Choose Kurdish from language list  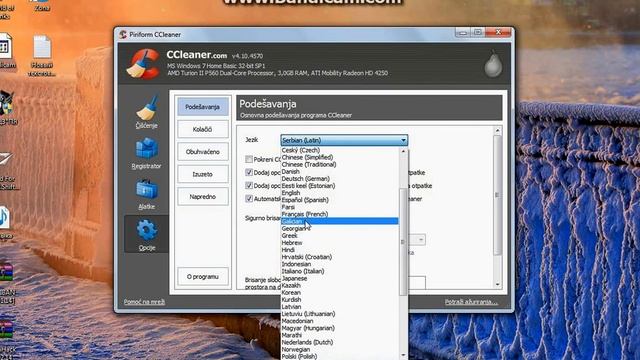(x=340, y=300)
